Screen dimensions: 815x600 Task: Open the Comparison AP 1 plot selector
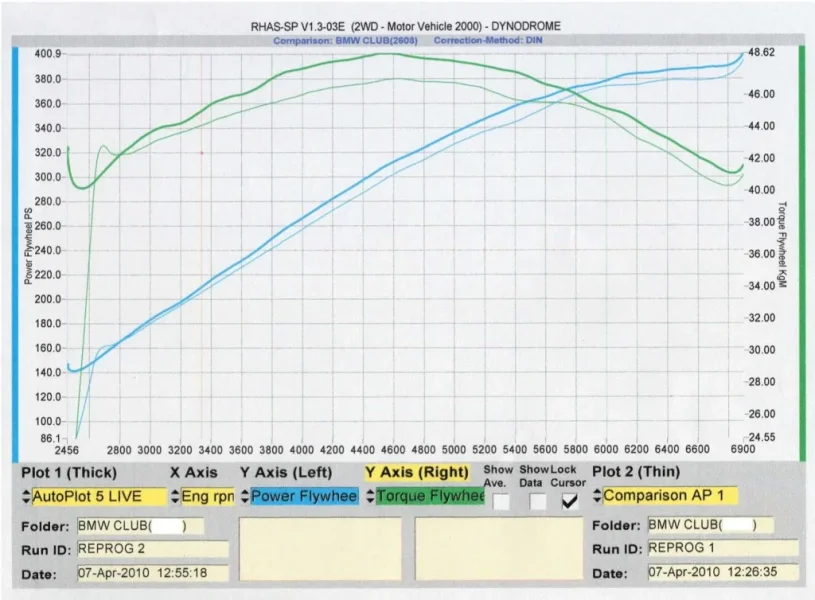tap(670, 495)
